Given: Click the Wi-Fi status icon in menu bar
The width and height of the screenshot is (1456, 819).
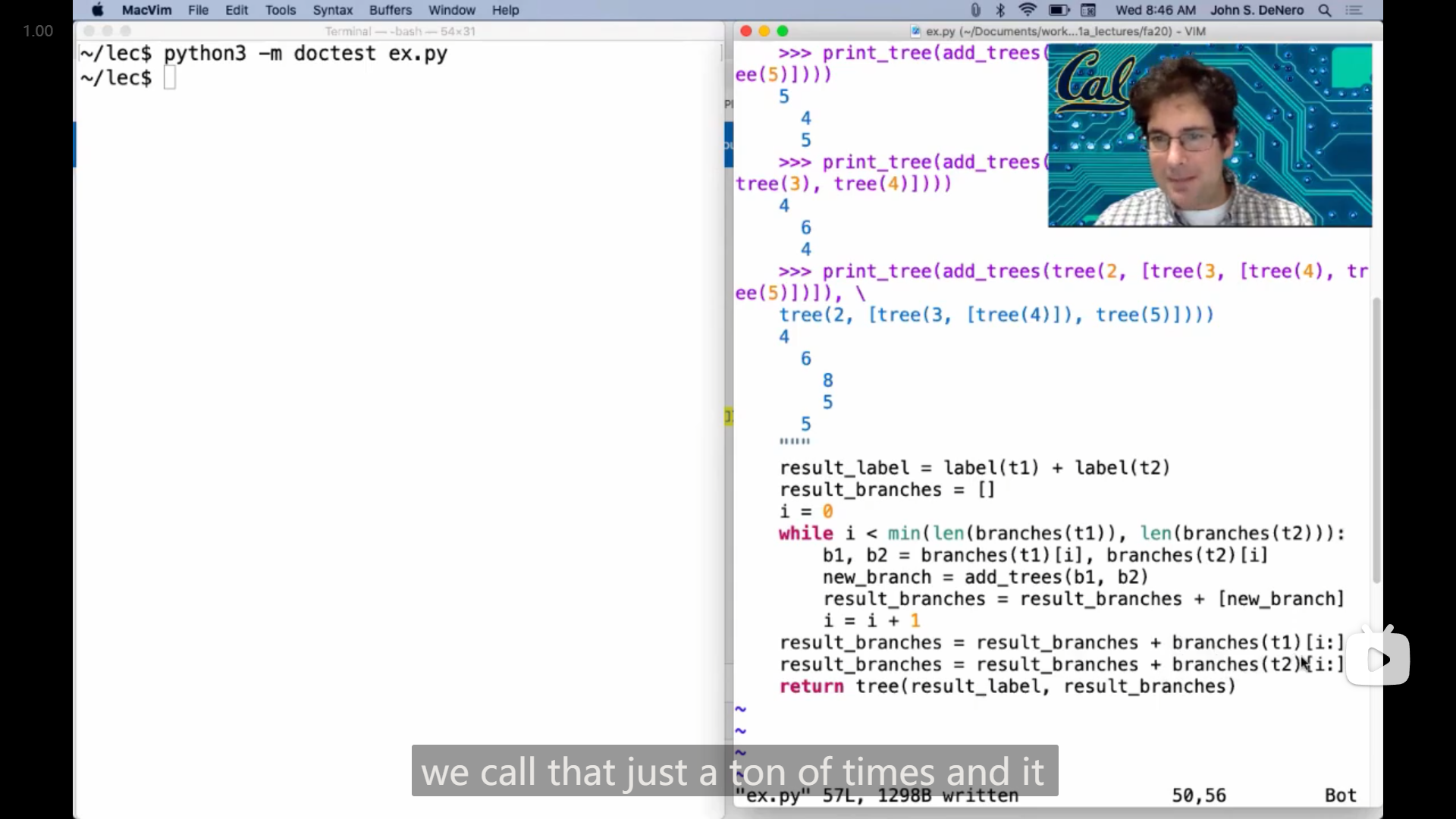Looking at the screenshot, I should click(1025, 10).
